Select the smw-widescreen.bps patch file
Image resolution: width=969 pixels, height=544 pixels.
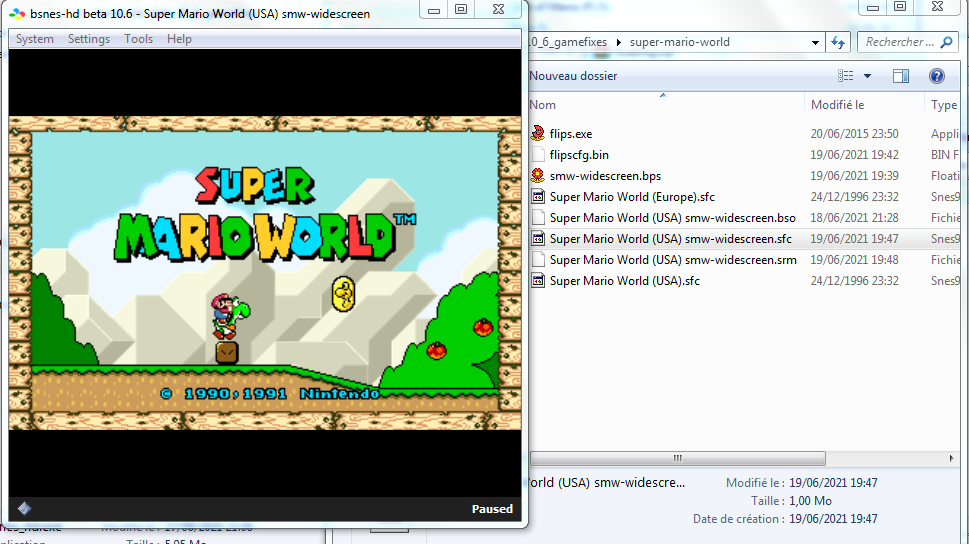pyautogui.click(x=605, y=176)
